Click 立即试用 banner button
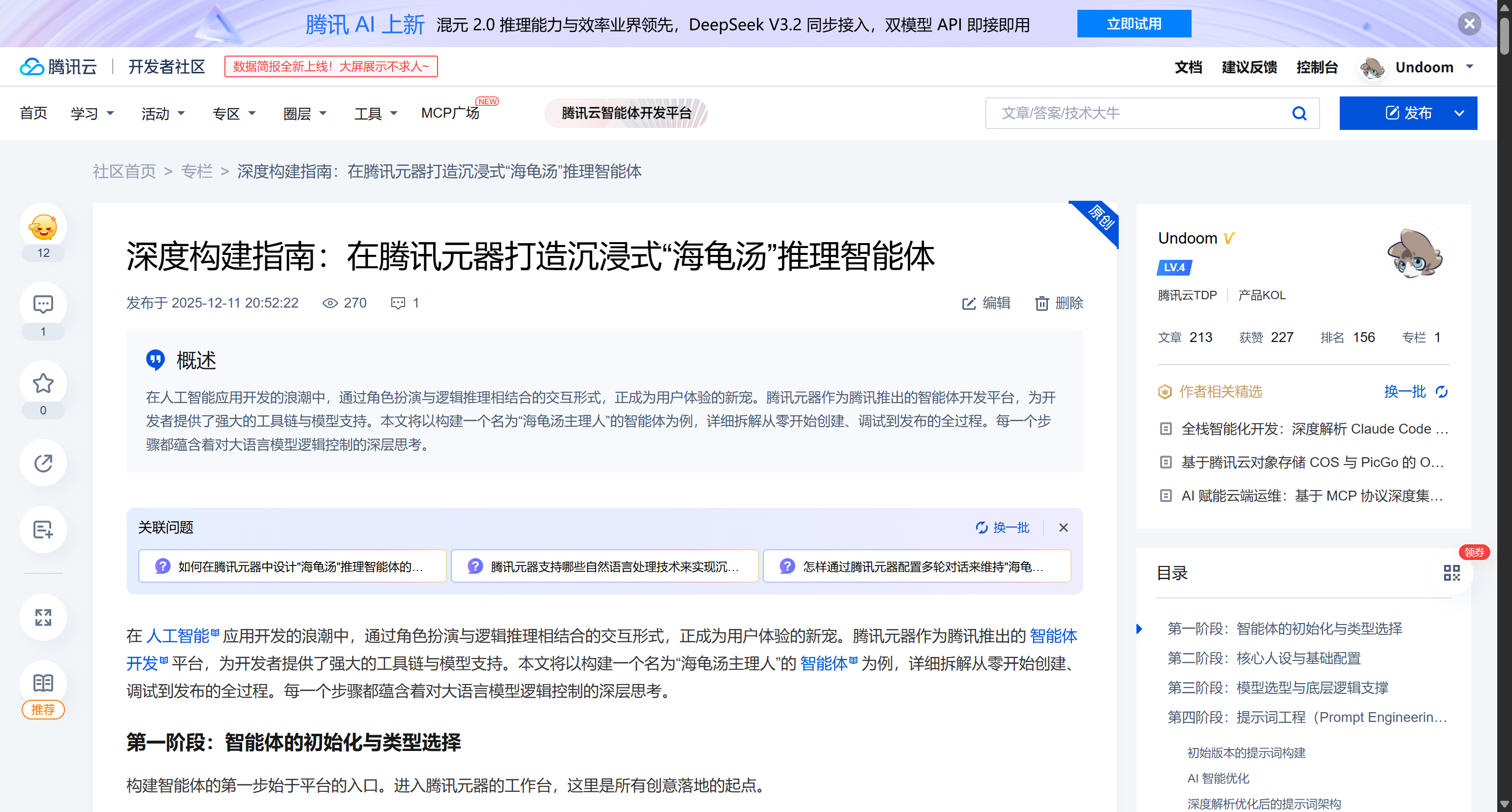Image resolution: width=1512 pixels, height=812 pixels. [1134, 24]
